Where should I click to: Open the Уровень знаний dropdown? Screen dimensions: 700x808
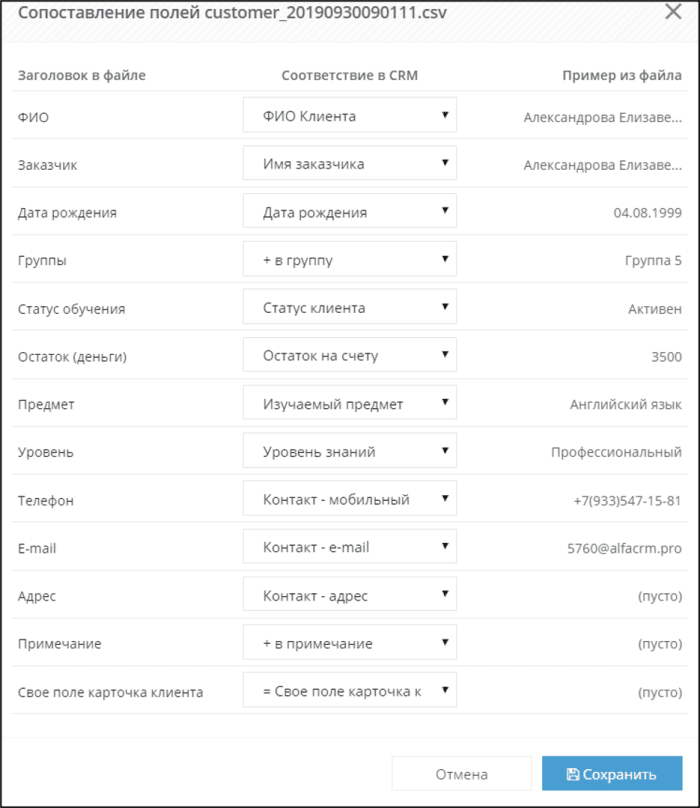350,450
